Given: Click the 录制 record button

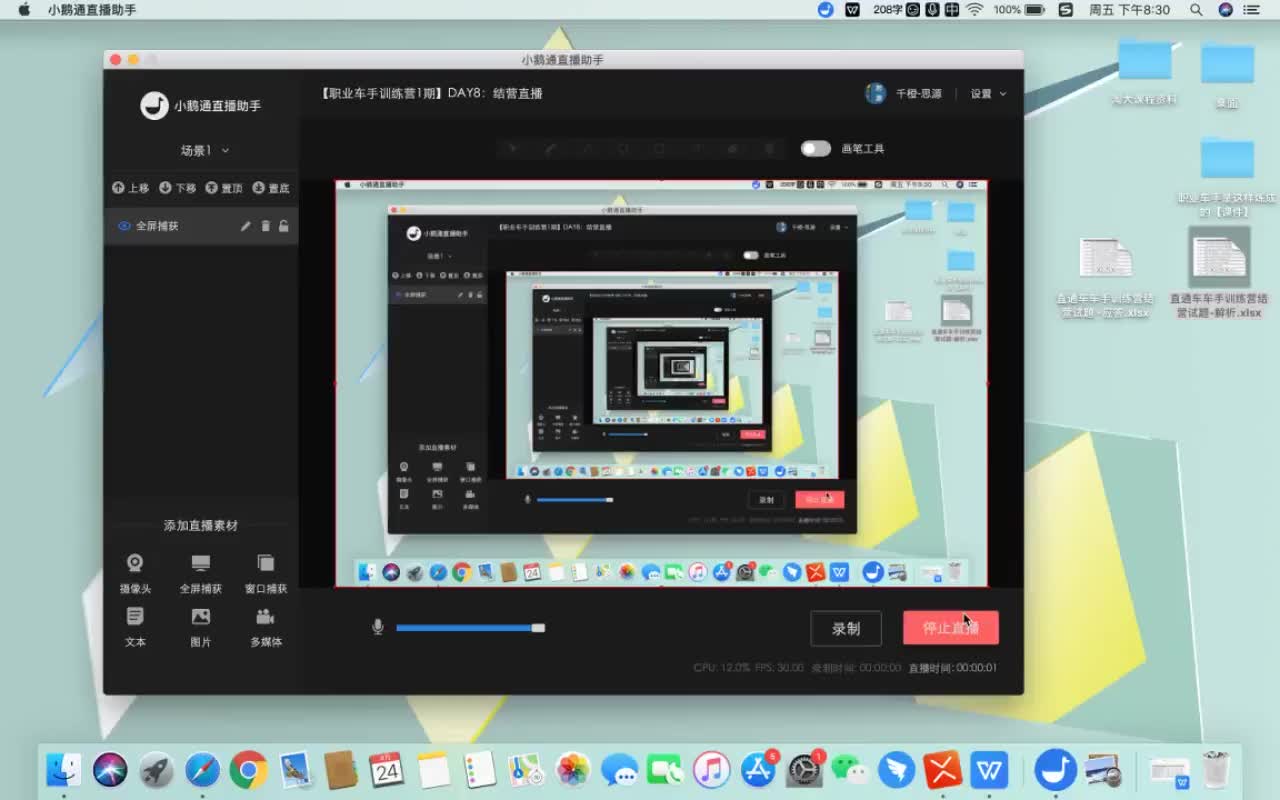Looking at the screenshot, I should [x=846, y=628].
